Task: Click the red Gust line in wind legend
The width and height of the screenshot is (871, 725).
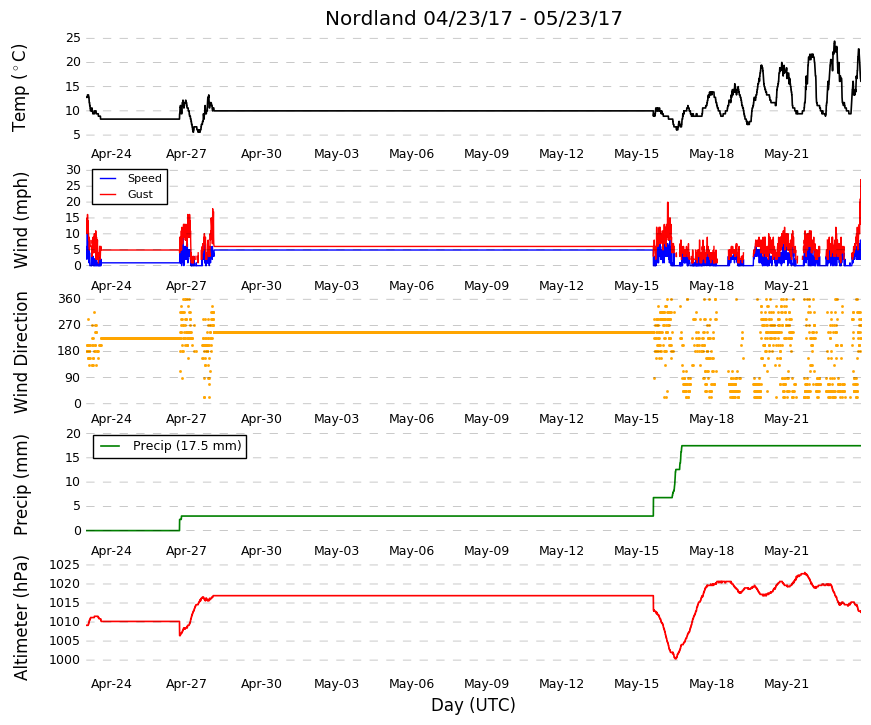Action: (x=108, y=194)
